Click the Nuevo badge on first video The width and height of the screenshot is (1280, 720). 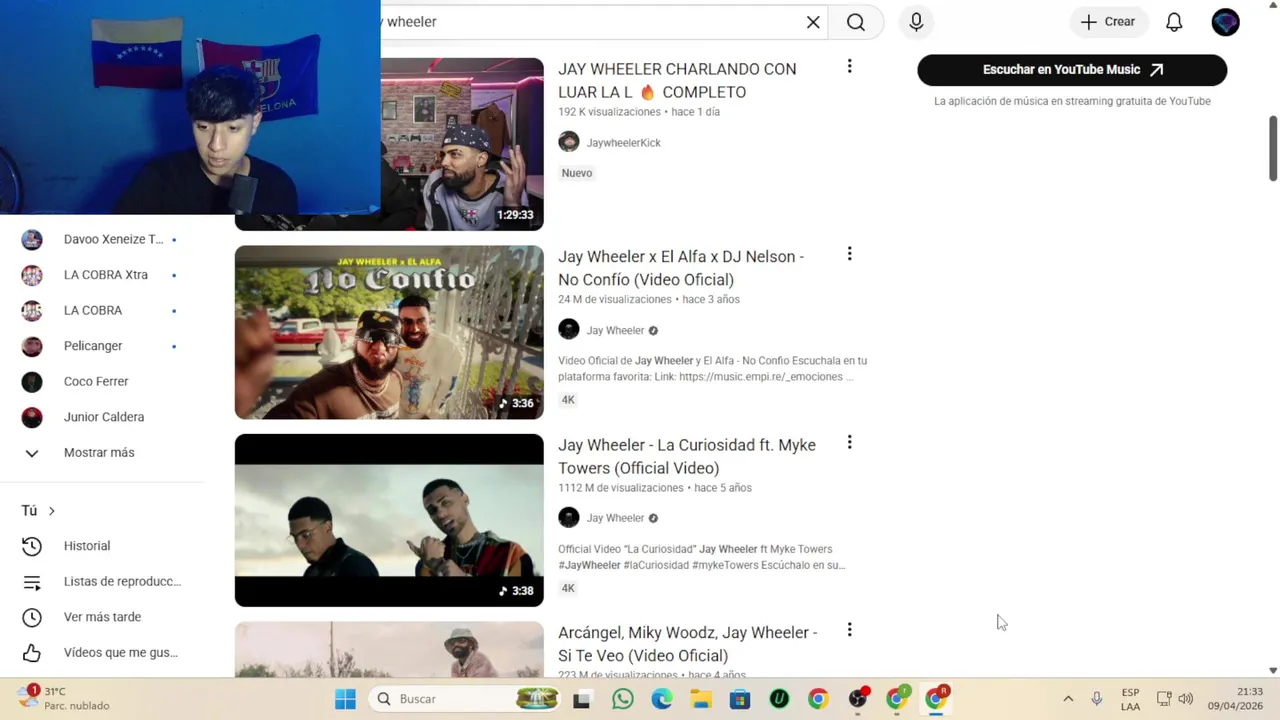[x=577, y=173]
